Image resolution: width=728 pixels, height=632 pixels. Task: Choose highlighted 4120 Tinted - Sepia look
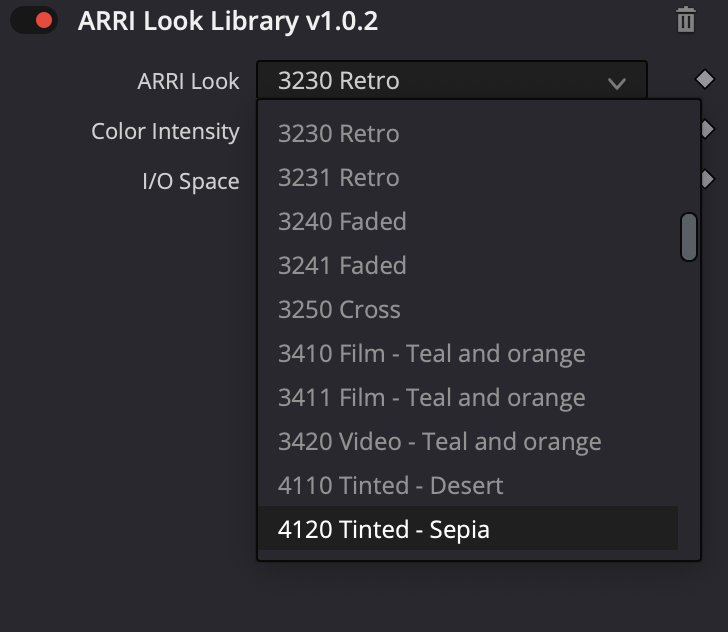pyautogui.click(x=468, y=528)
